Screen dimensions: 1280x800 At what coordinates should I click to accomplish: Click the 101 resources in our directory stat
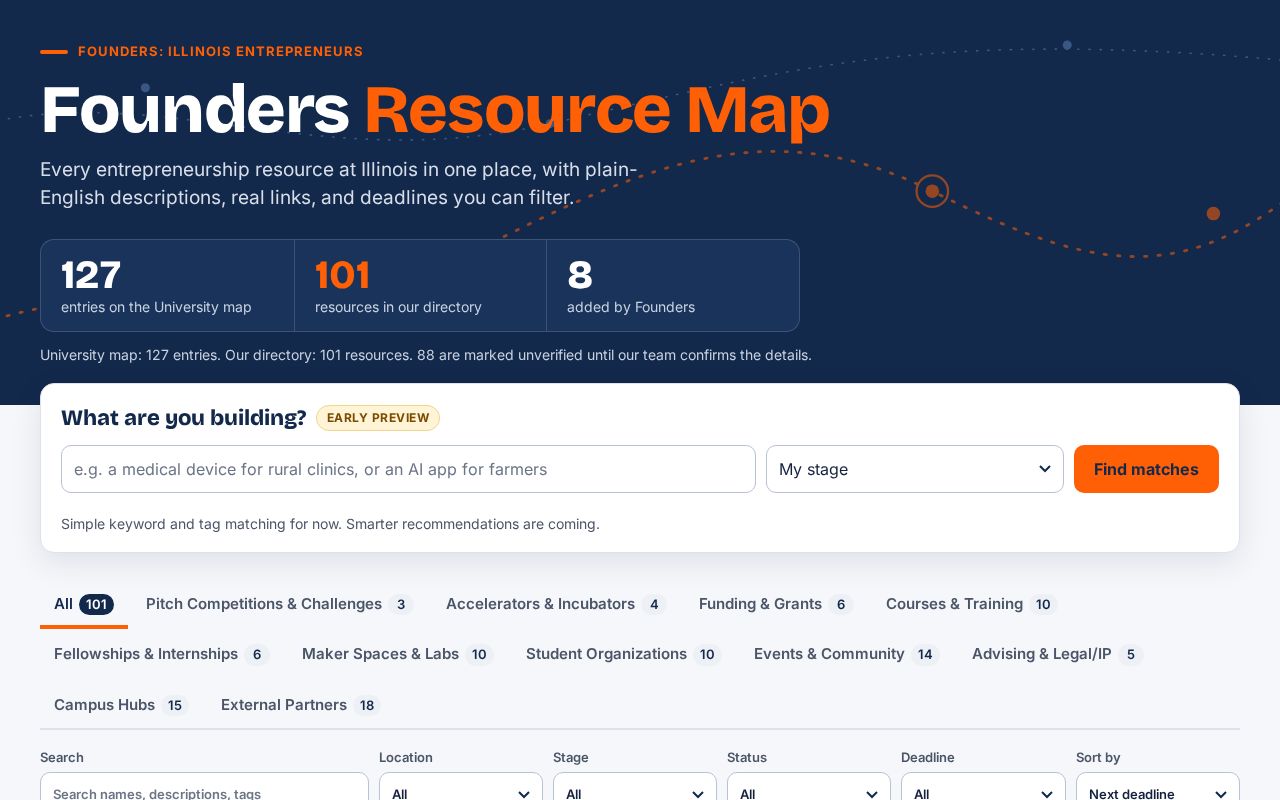coord(420,285)
